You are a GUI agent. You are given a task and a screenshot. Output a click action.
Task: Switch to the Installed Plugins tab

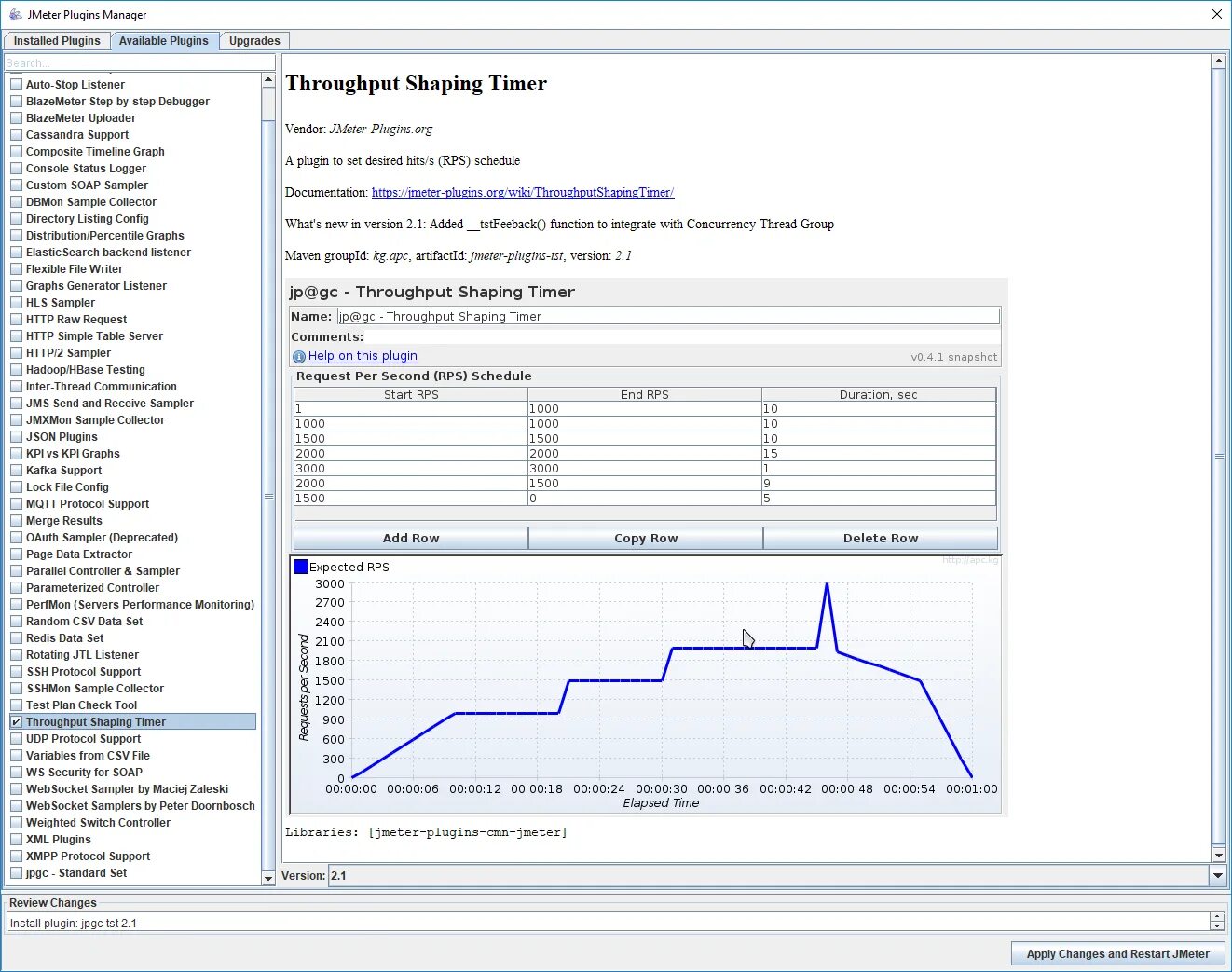pyautogui.click(x=57, y=41)
